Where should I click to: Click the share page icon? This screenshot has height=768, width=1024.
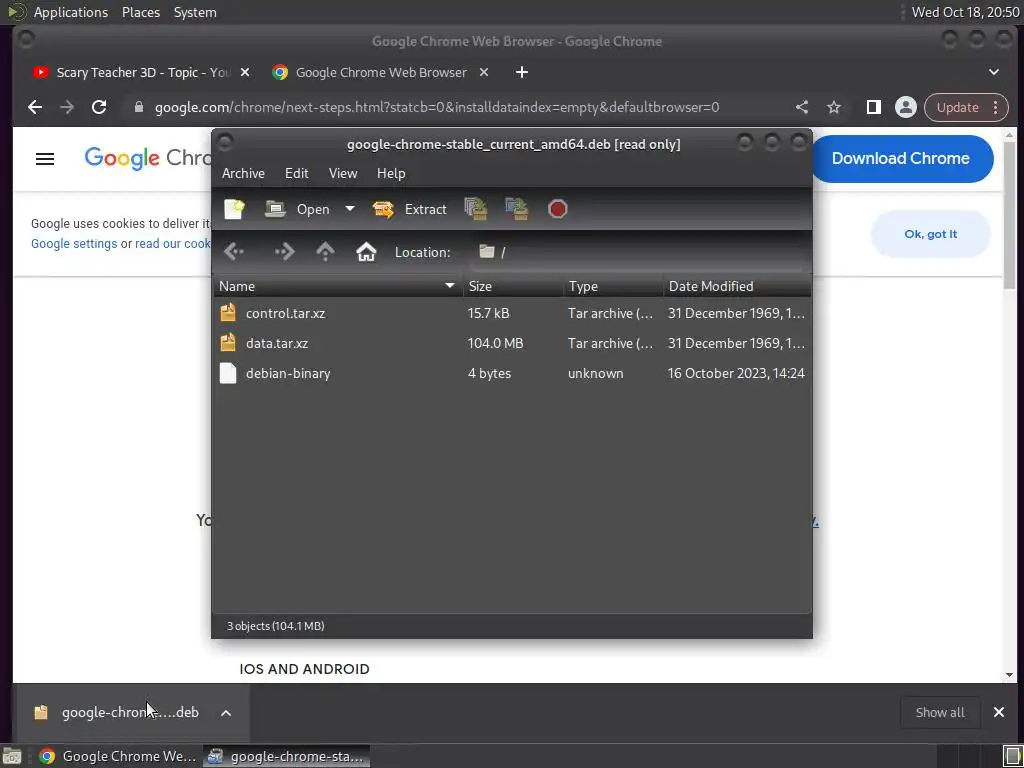click(802, 107)
